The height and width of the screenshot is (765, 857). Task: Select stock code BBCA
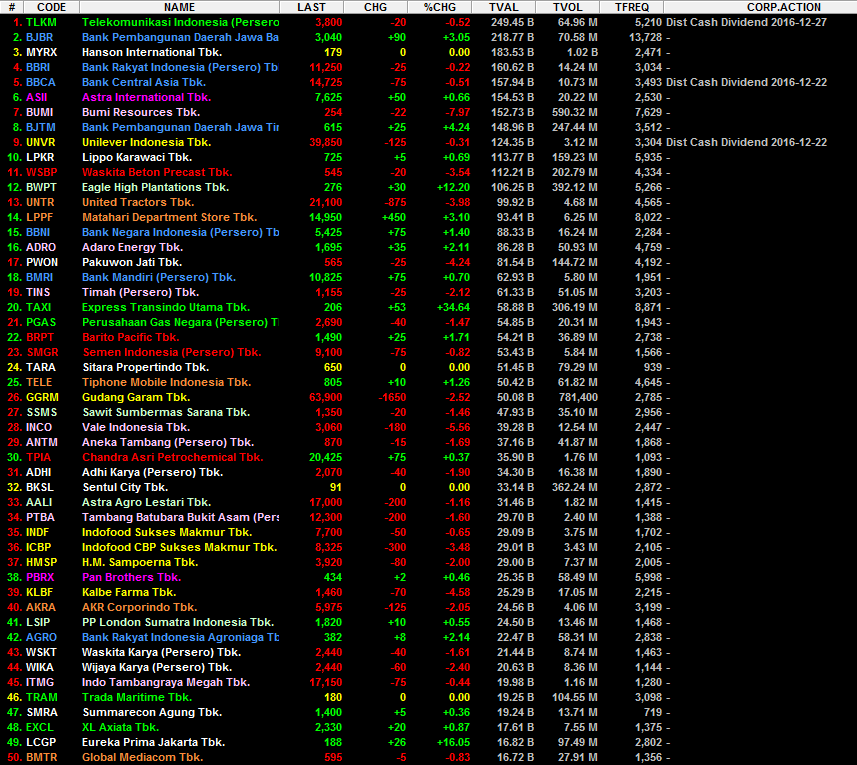tap(41, 83)
